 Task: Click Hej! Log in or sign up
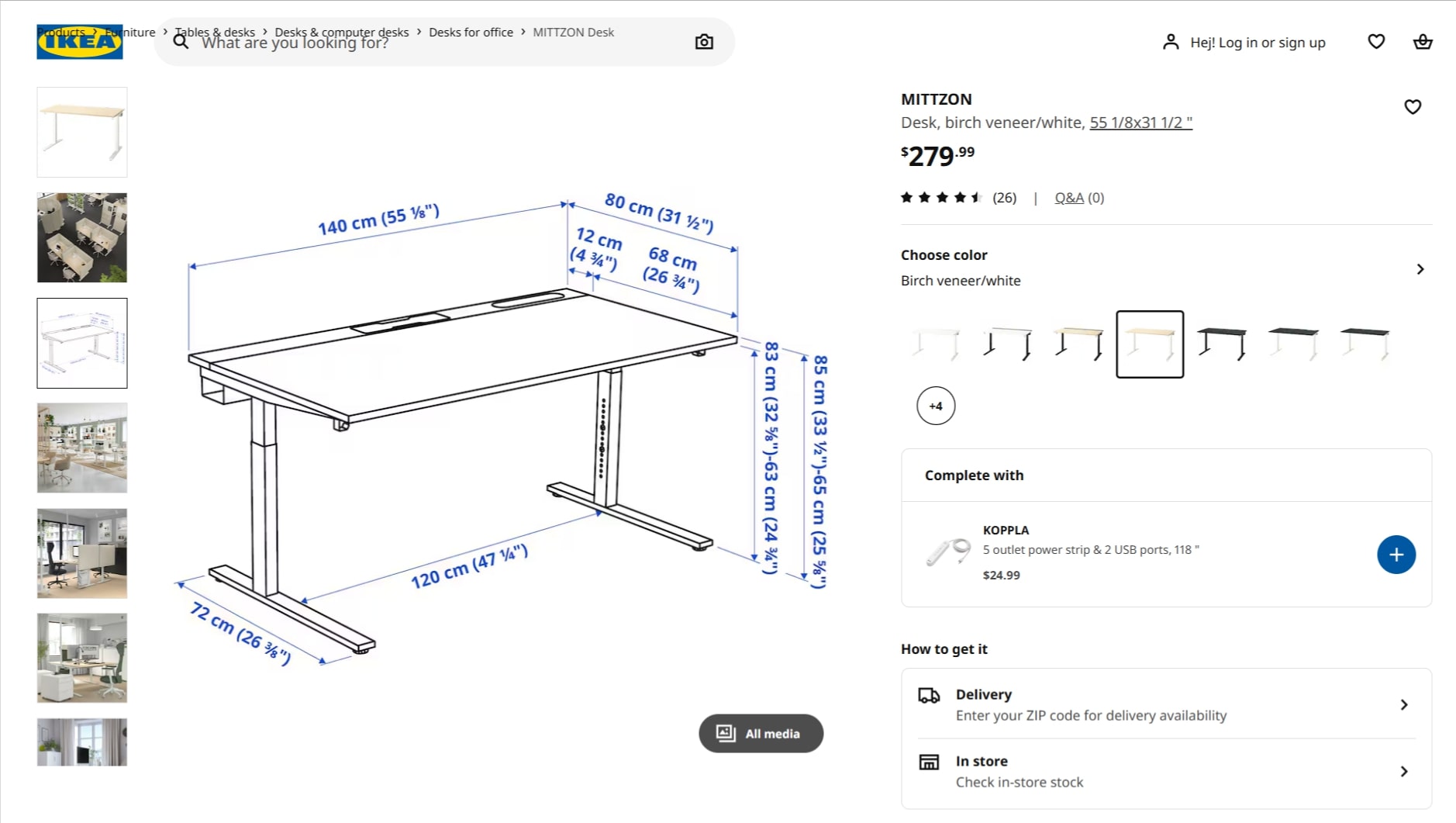point(1258,43)
